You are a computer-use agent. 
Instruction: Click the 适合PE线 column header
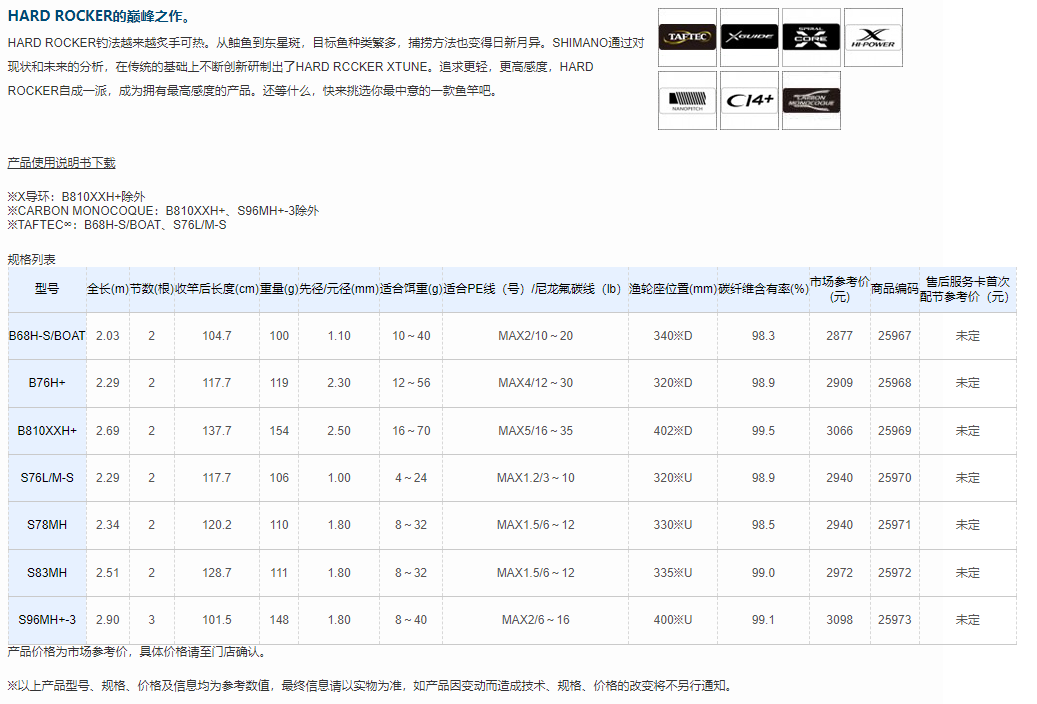(535, 289)
